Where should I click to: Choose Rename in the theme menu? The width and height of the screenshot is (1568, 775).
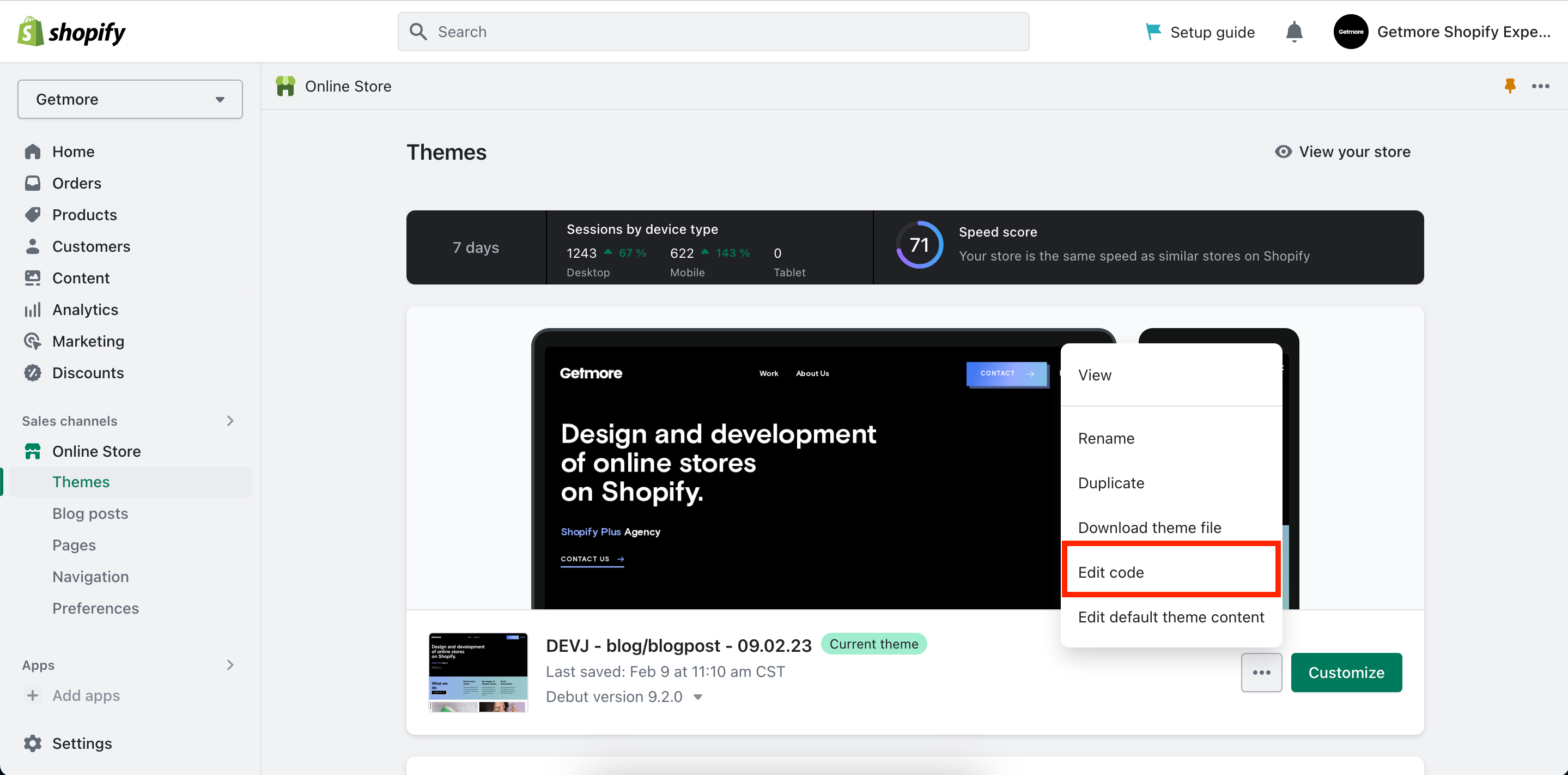pos(1171,438)
